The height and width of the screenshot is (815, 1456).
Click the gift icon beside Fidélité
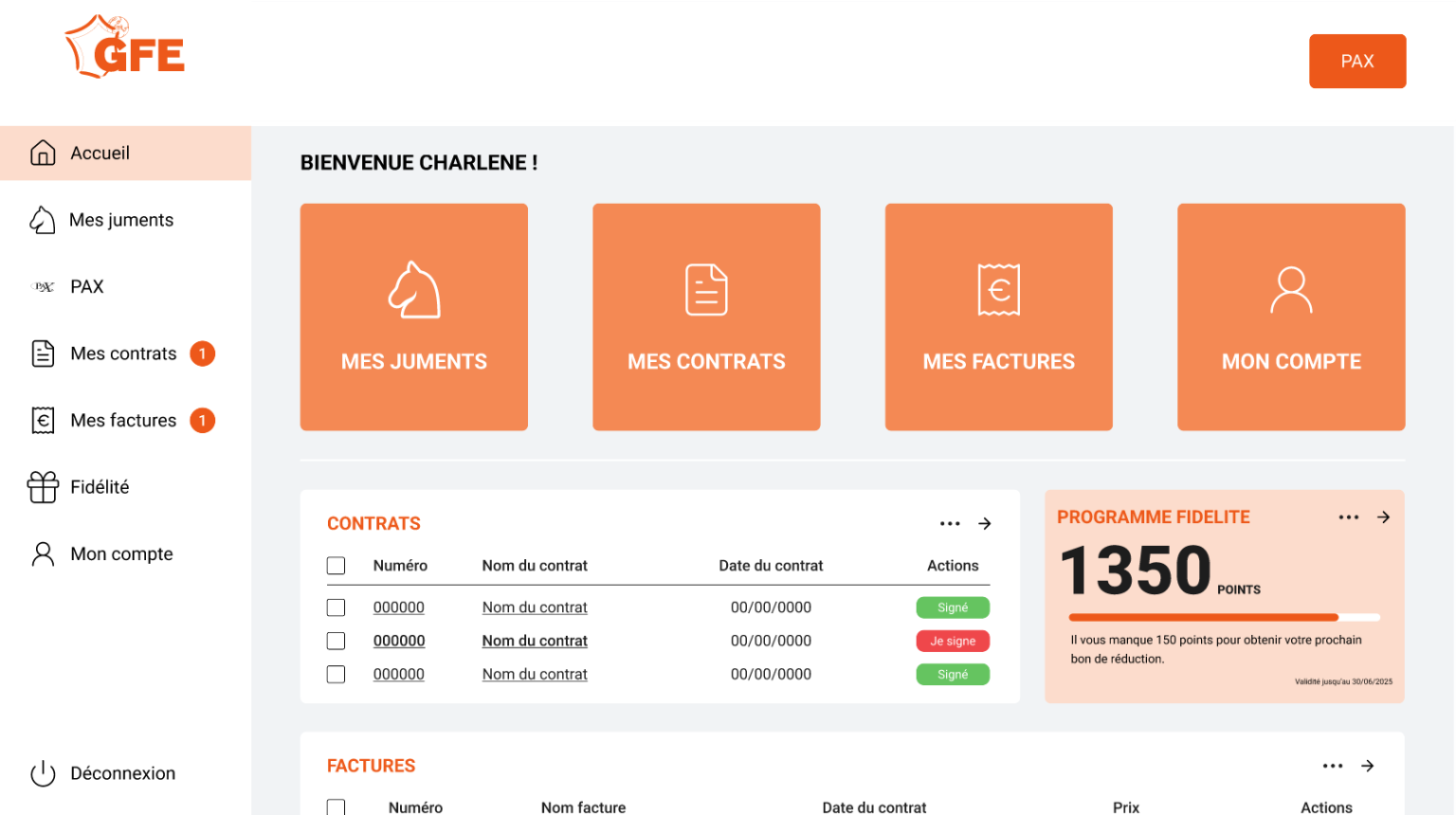(x=43, y=487)
